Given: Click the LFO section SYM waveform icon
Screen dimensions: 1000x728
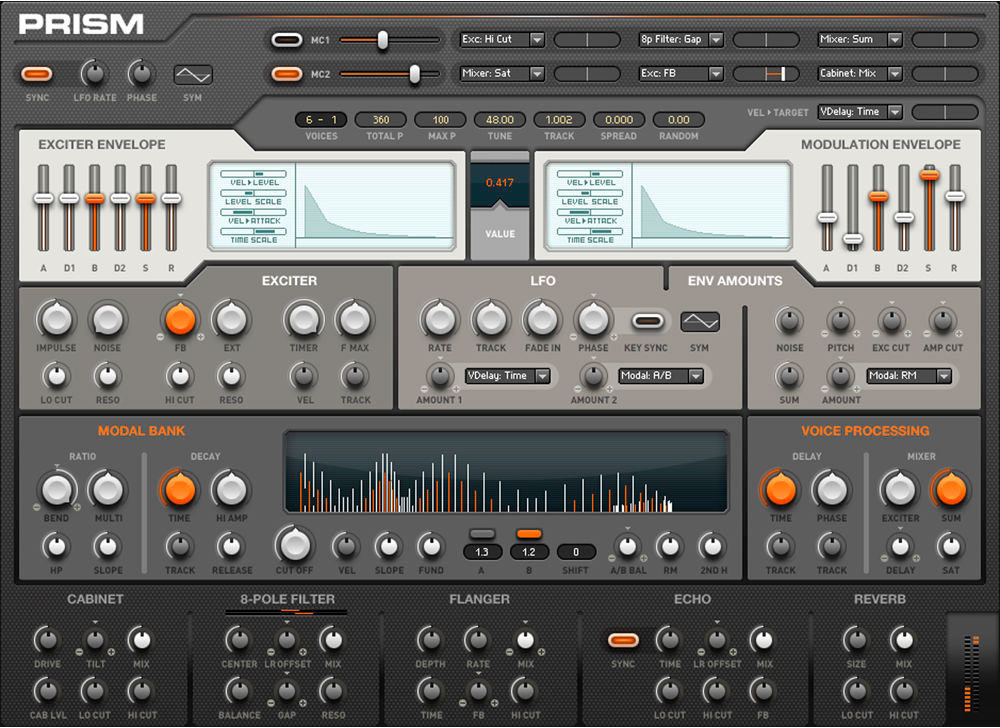Looking at the screenshot, I should click(700, 321).
